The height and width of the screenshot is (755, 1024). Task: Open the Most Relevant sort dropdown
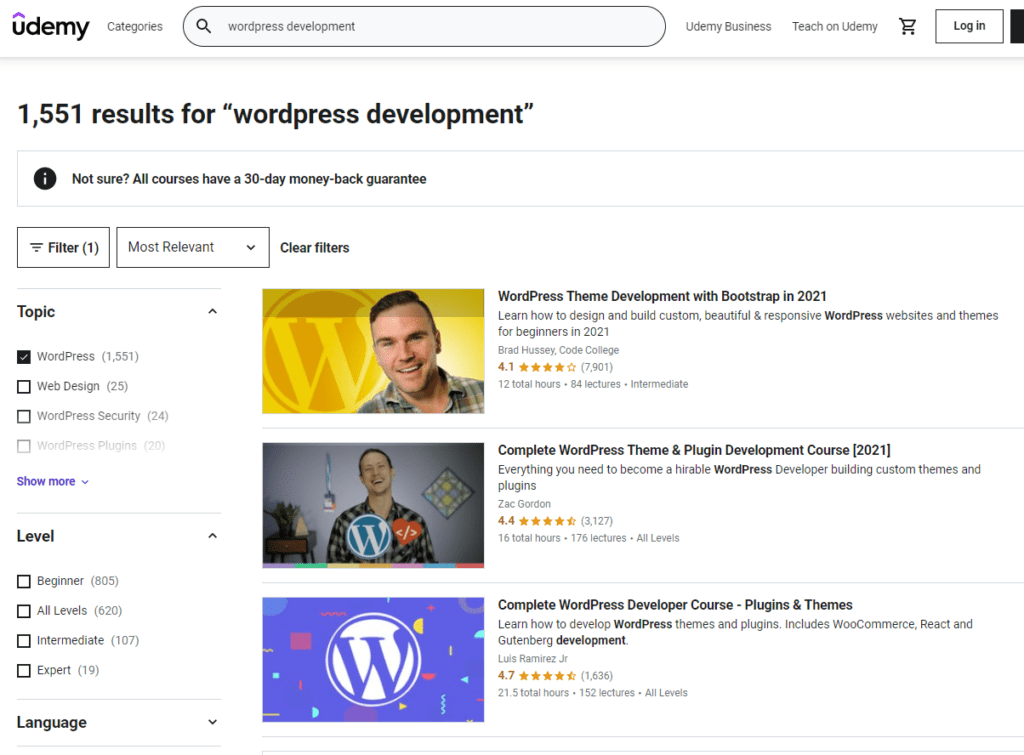coord(192,247)
